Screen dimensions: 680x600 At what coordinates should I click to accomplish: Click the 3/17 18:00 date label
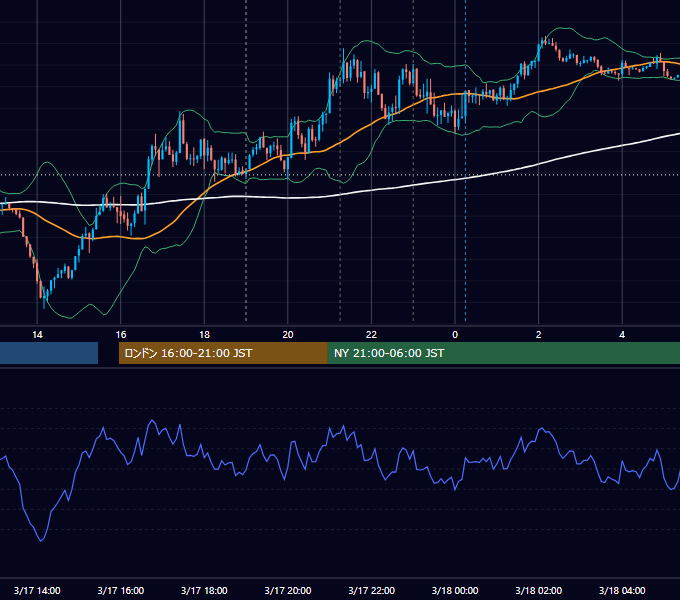[204, 590]
